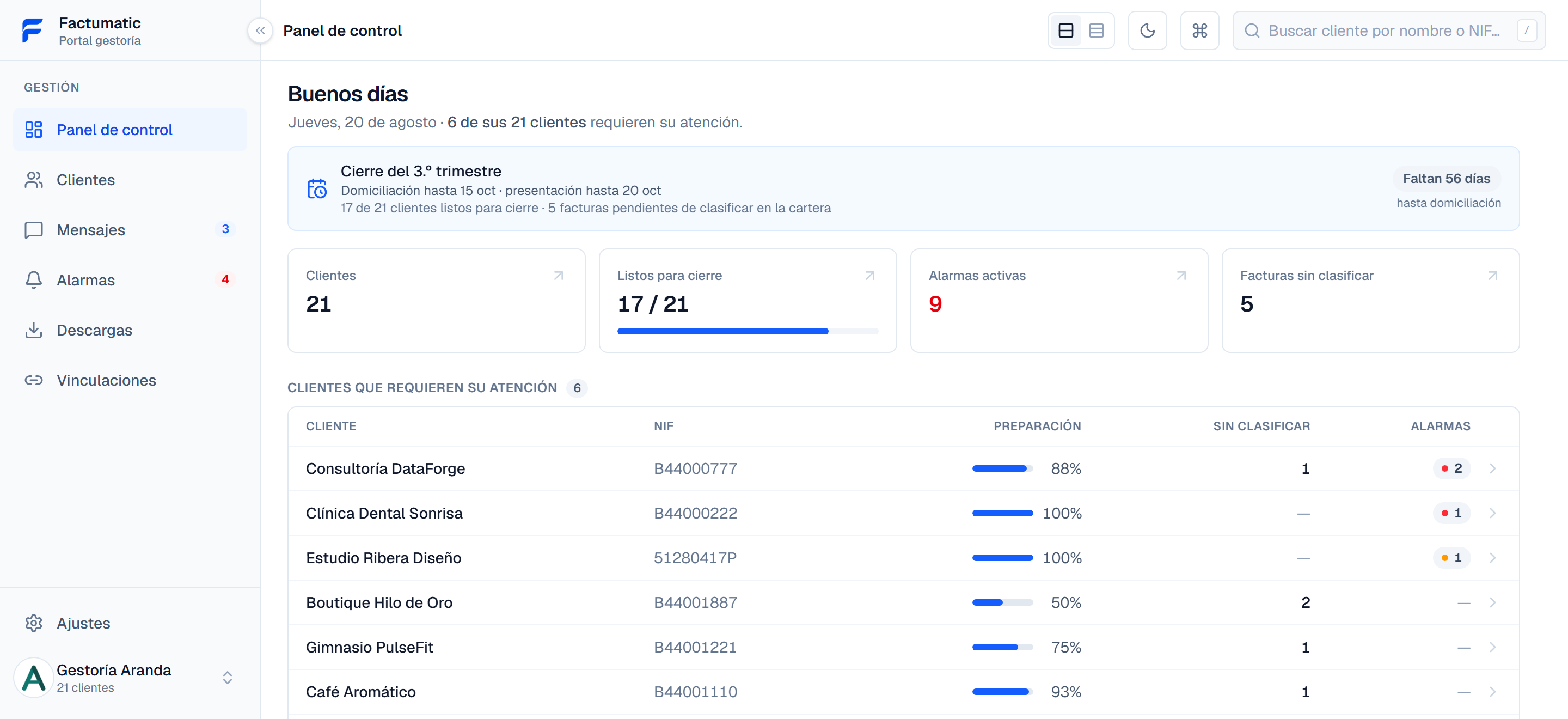The width and height of the screenshot is (1568, 719).
Task: Open Gimnasio PulseFit client row
Action: click(x=903, y=647)
